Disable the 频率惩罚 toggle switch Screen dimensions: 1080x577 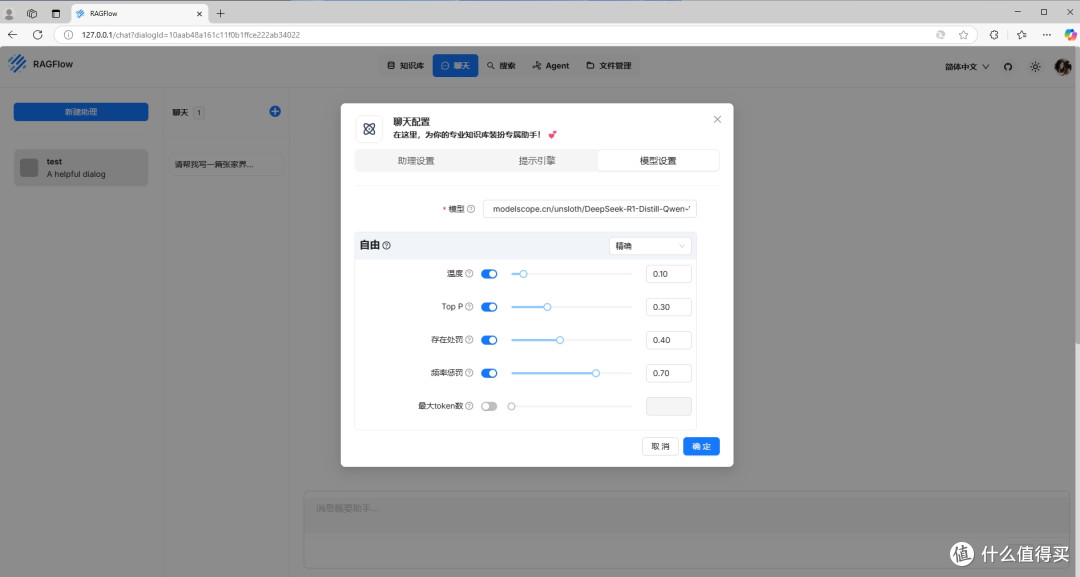click(x=489, y=373)
